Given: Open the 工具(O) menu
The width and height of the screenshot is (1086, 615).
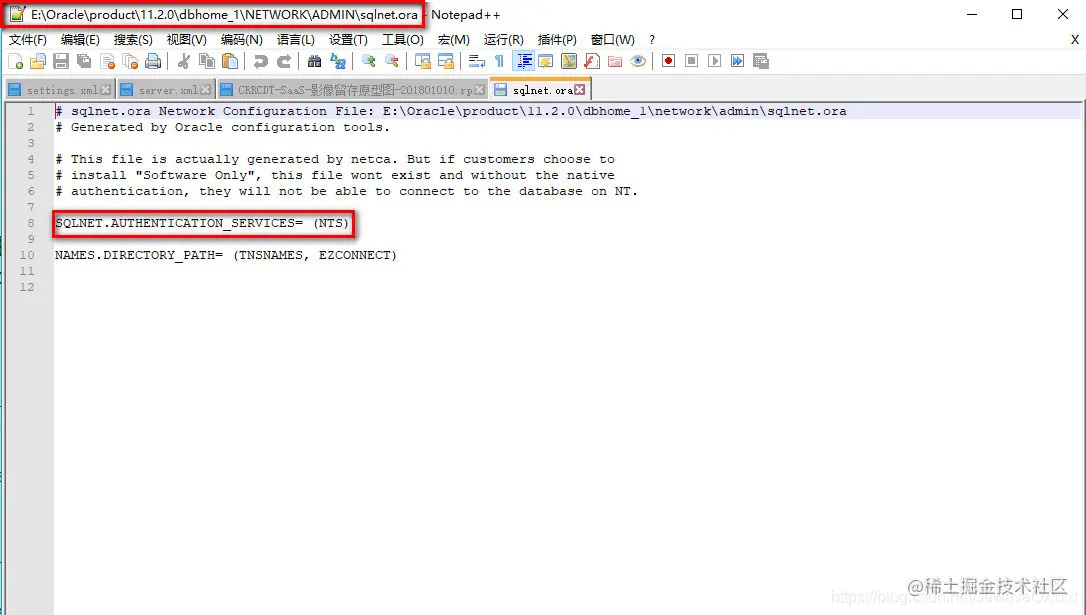Looking at the screenshot, I should [402, 39].
